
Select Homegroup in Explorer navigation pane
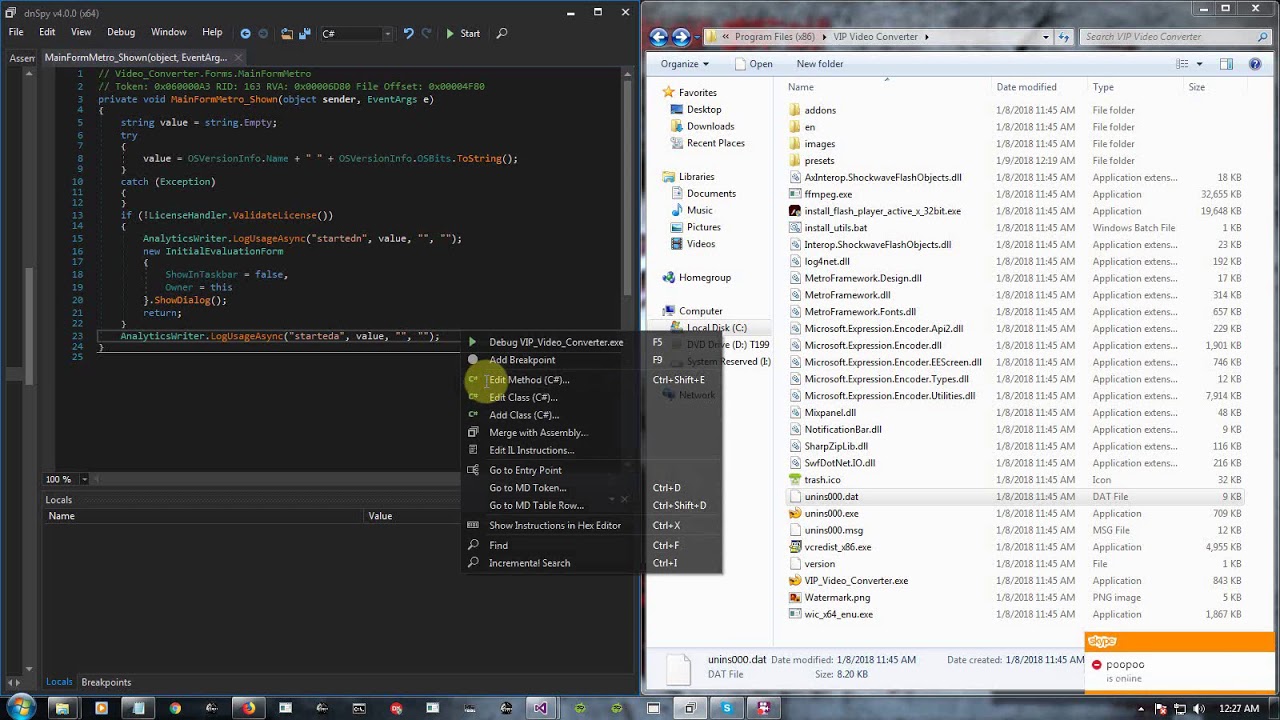[705, 278]
